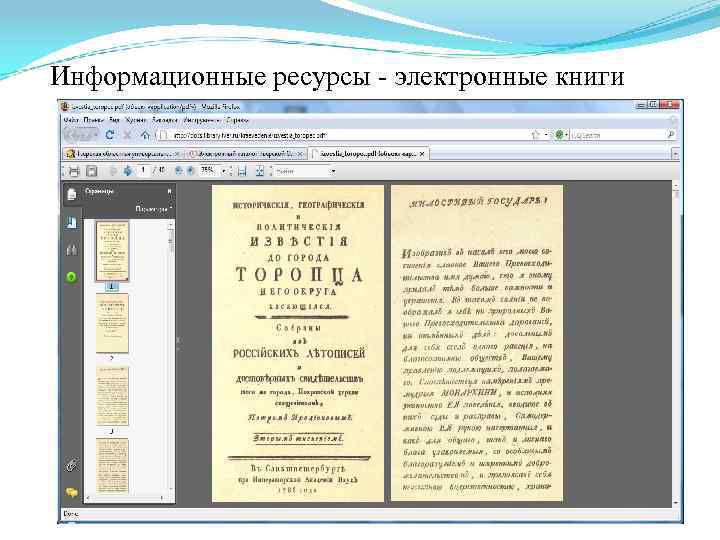Collapse the Страницы panel with its header button

pos(169,191)
